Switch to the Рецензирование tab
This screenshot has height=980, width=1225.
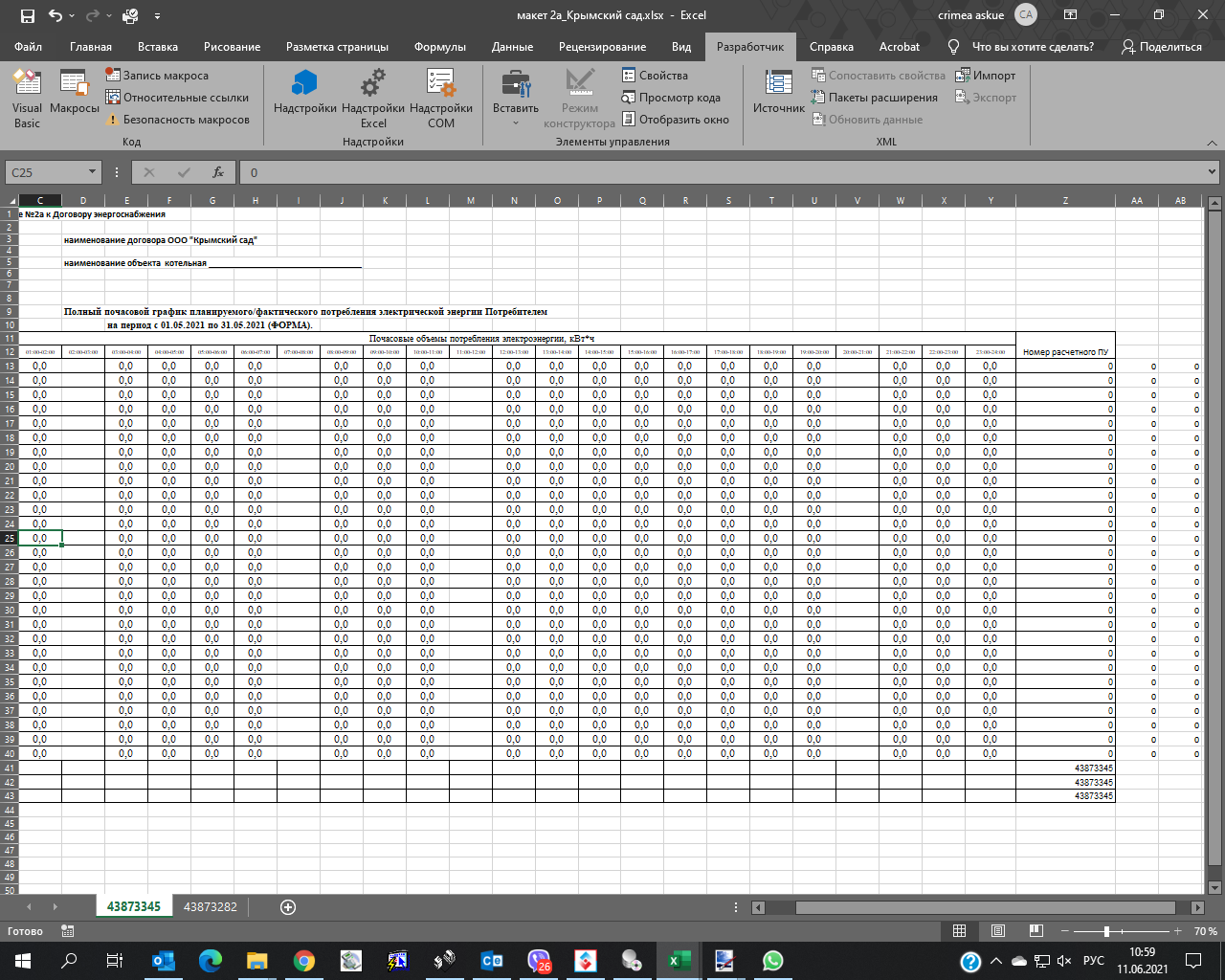[x=602, y=46]
